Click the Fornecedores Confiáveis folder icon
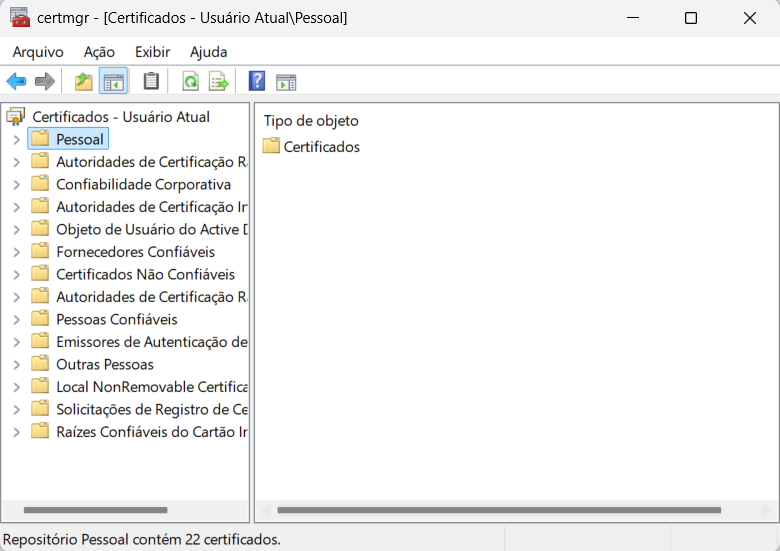 coord(40,251)
